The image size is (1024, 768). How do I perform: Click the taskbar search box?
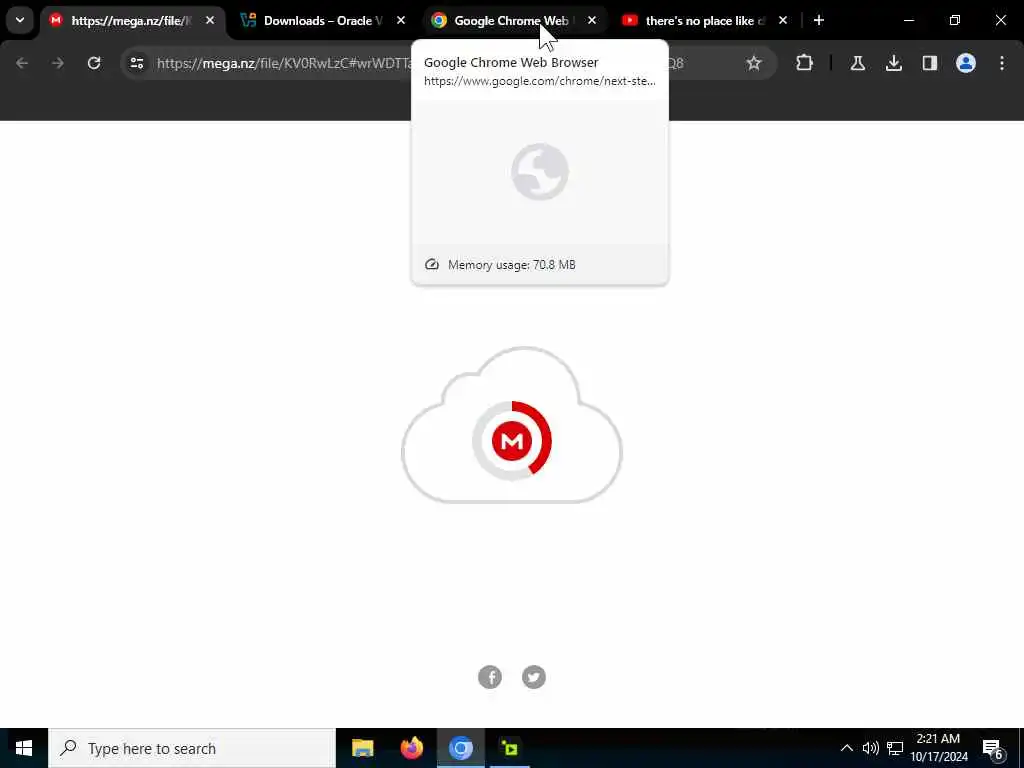192,748
